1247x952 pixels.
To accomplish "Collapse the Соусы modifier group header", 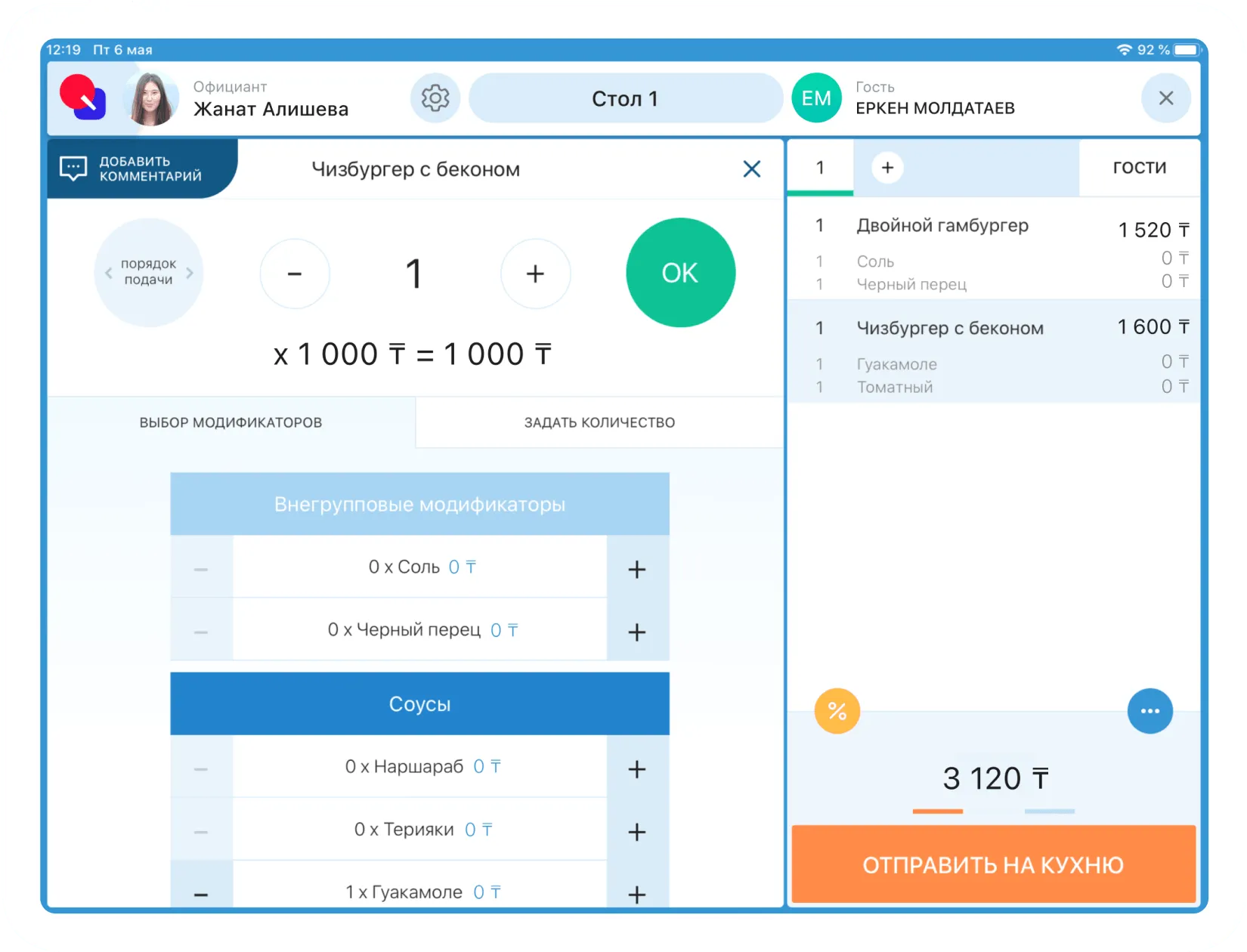I will (x=419, y=703).
